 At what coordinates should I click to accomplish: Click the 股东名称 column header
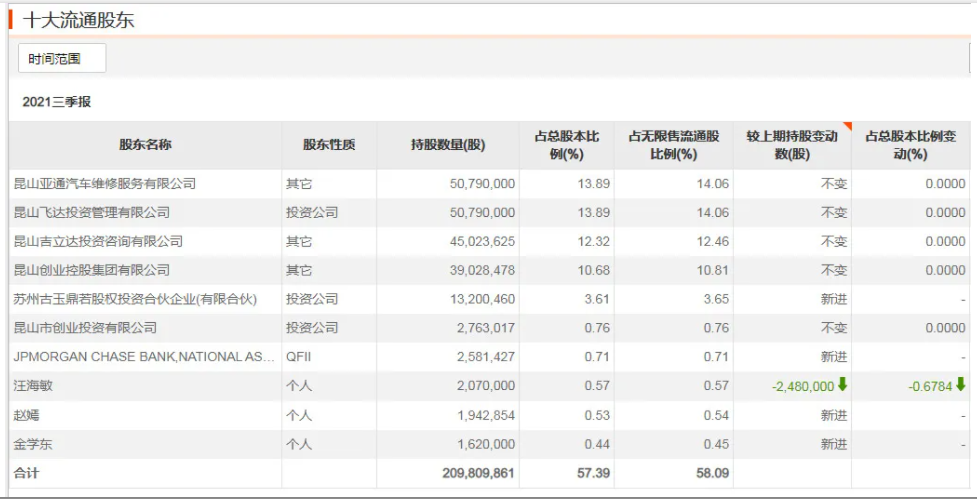pyautogui.click(x=145, y=145)
